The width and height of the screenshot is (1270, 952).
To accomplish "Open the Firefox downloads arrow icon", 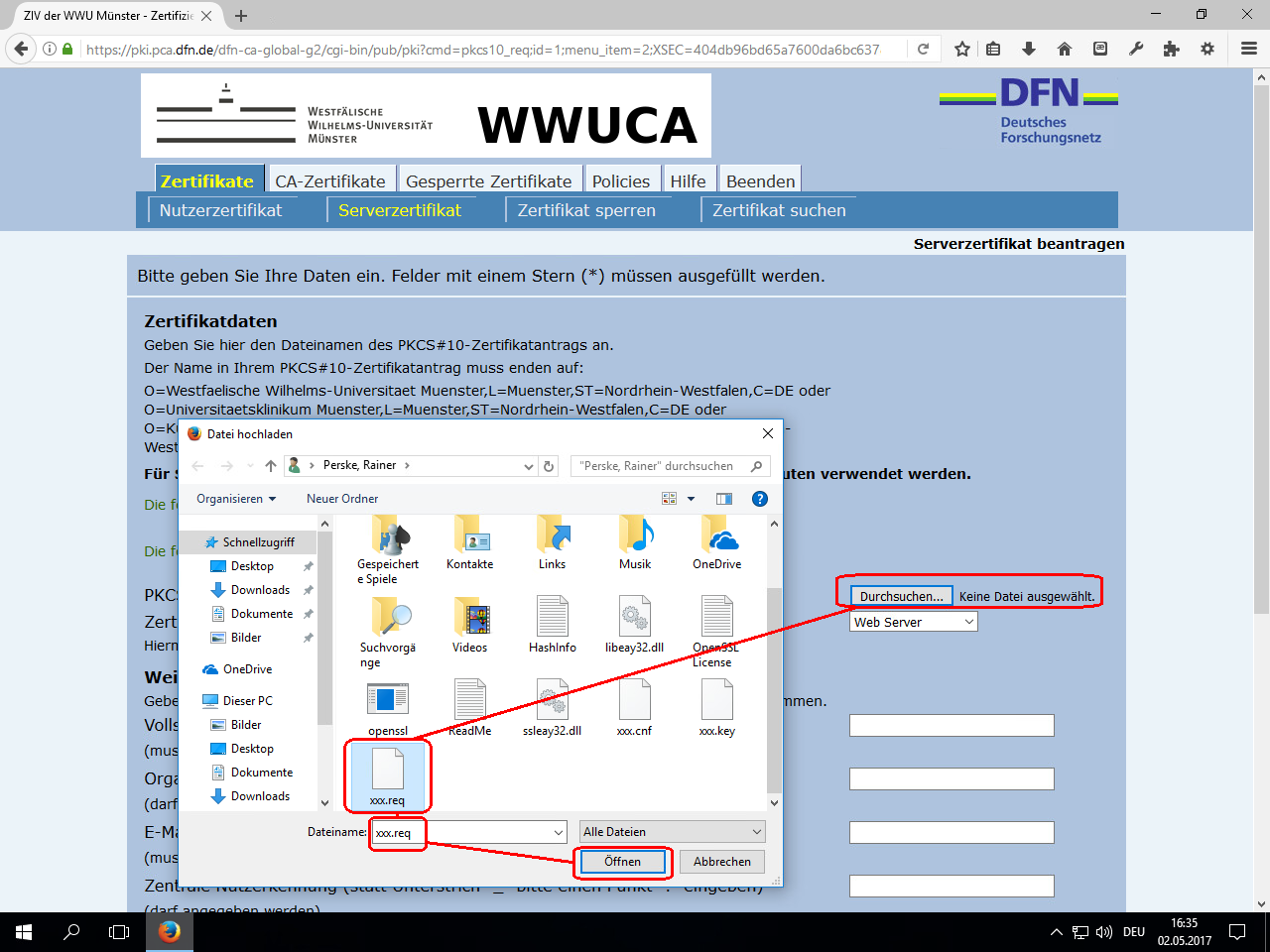I will tap(1029, 49).
